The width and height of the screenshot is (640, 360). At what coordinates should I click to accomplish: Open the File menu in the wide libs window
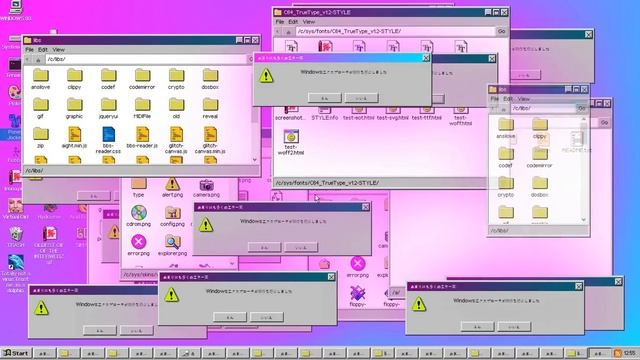pos(29,49)
